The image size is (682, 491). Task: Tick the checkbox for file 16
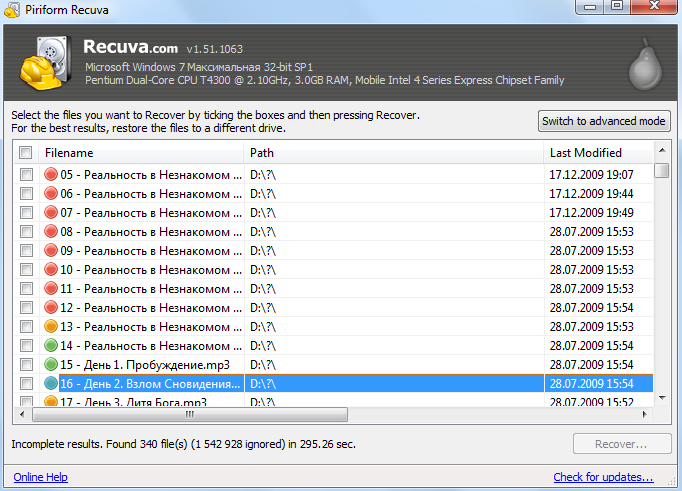27,384
